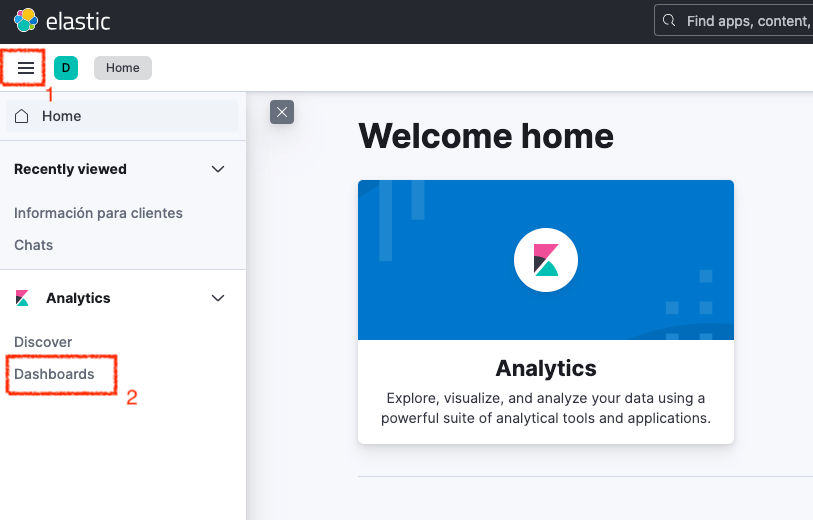Screen dimensions: 813x520
Task: Close the navigation panel with the X button
Action: pyautogui.click(x=282, y=112)
